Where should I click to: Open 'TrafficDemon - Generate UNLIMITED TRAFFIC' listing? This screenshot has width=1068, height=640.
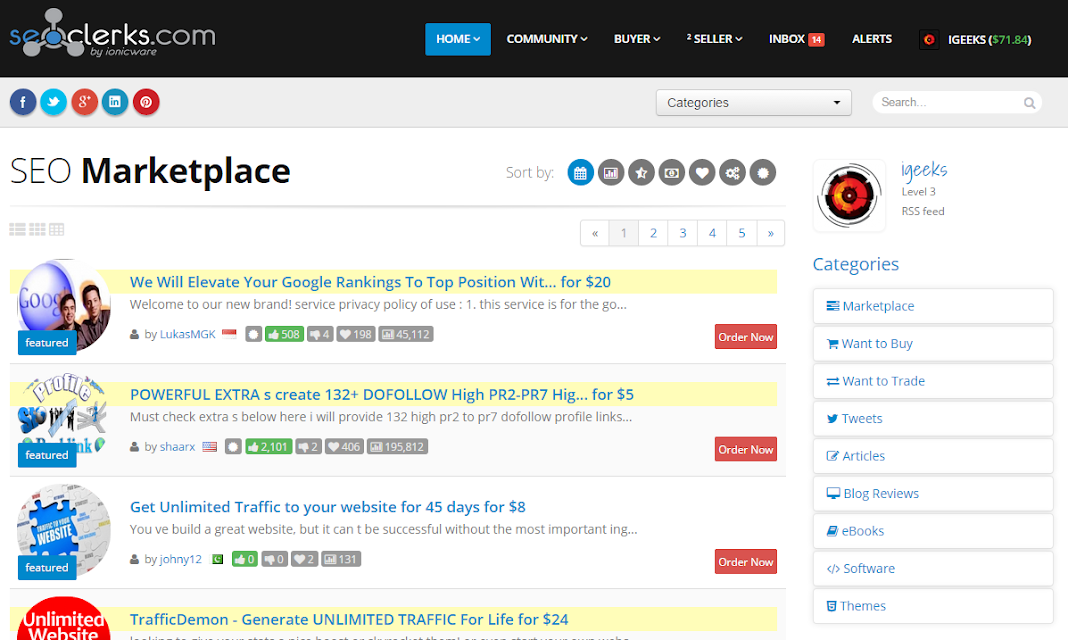[349, 620]
